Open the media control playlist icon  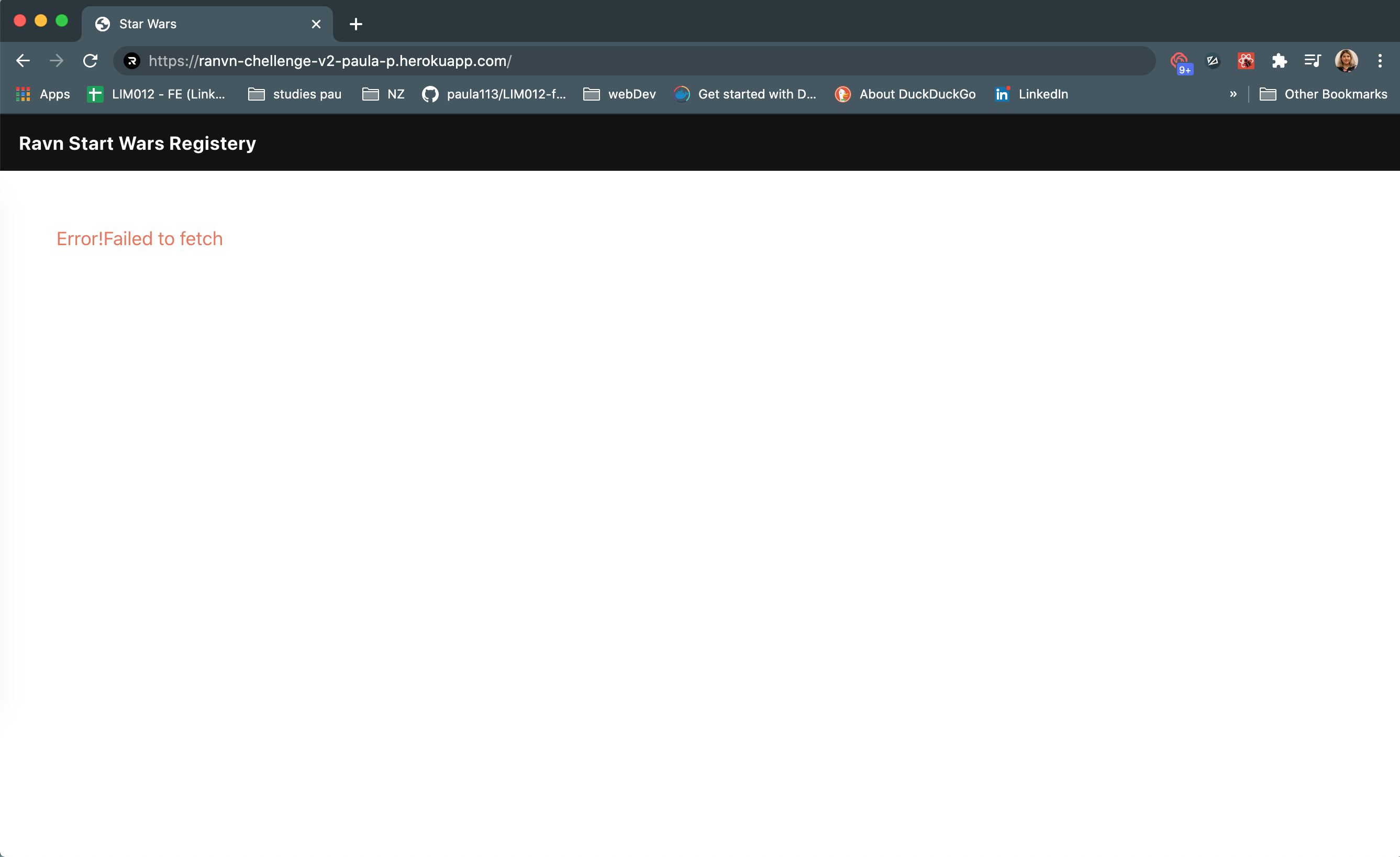[x=1313, y=61]
